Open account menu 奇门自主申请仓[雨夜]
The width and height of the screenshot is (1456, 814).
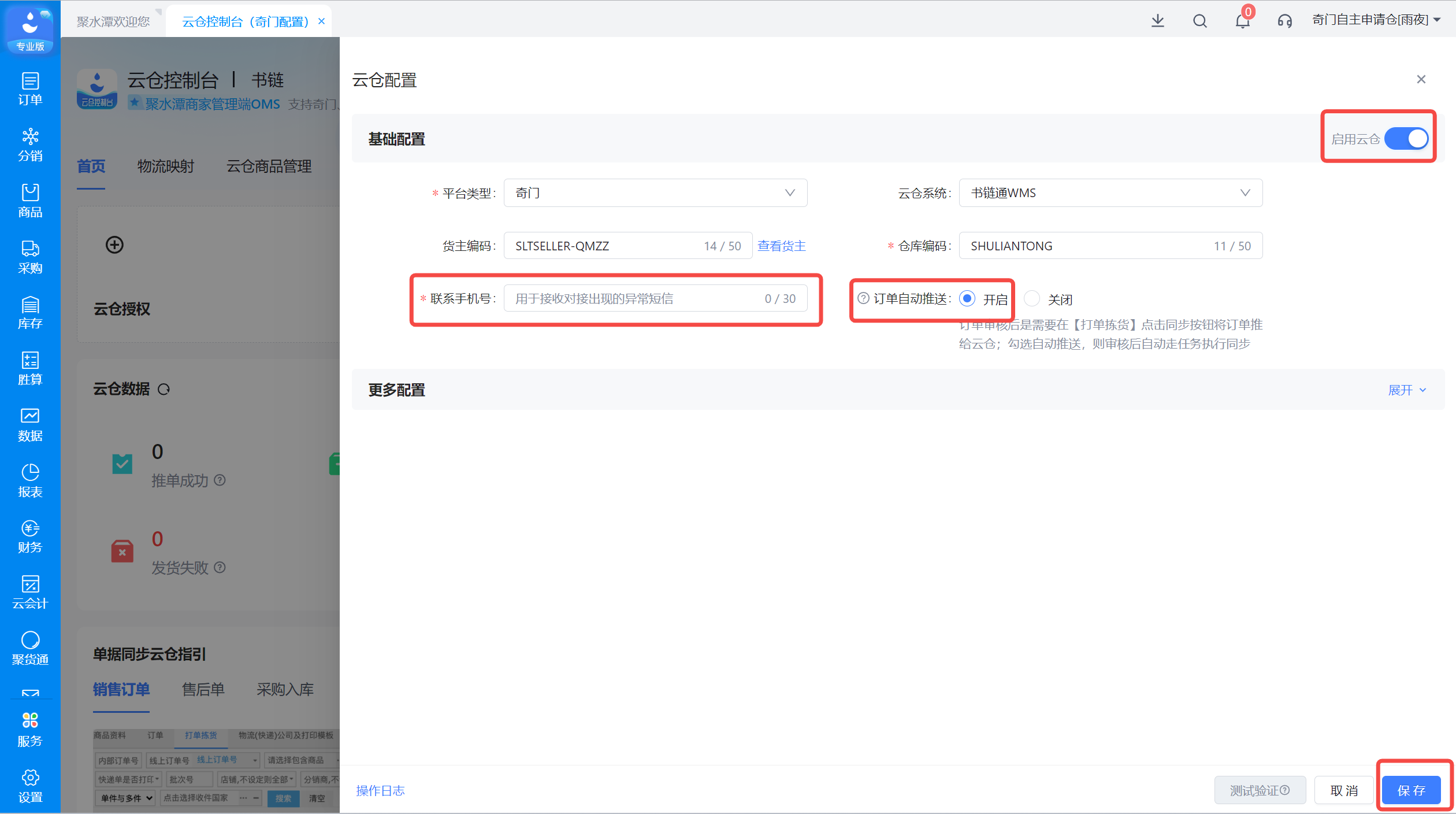(x=1376, y=20)
